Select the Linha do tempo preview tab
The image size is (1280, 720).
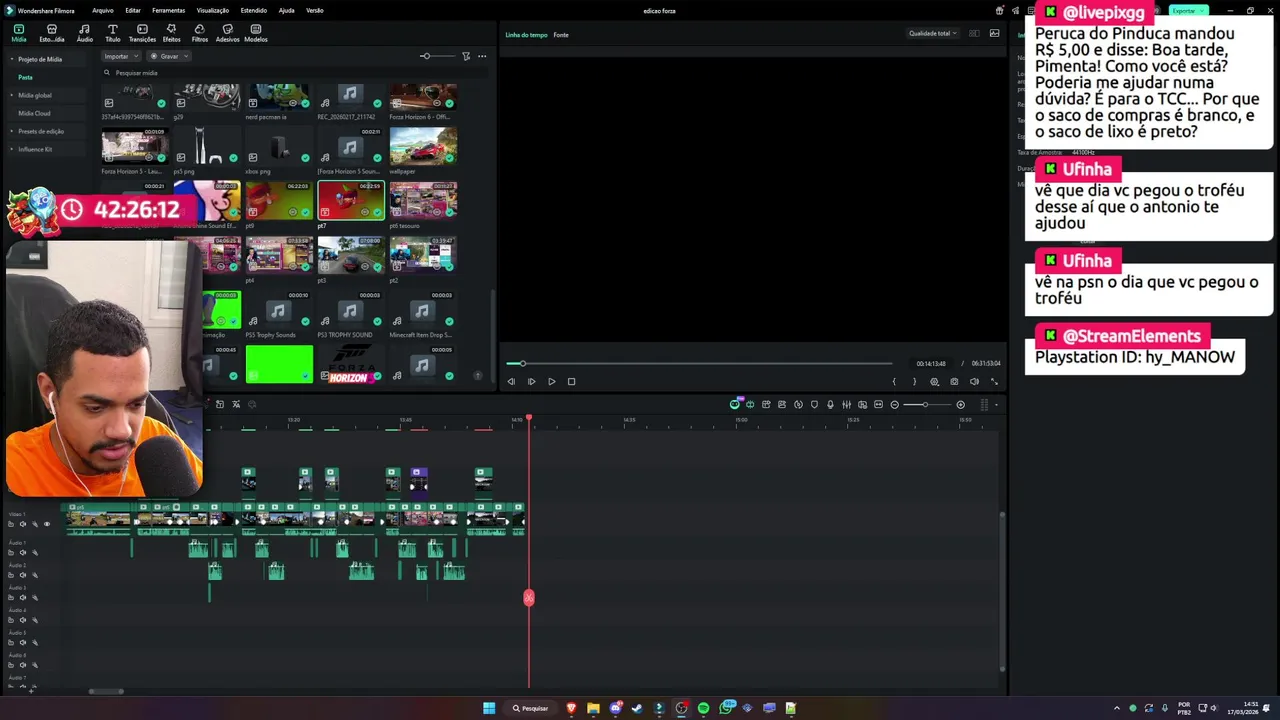point(526,35)
